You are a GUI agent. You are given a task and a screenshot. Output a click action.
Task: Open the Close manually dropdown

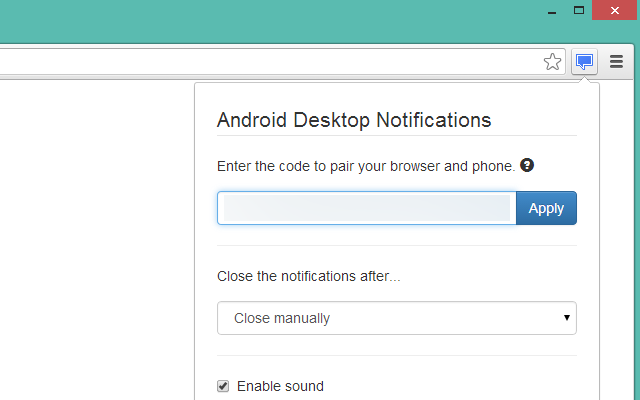pyautogui.click(x=397, y=318)
